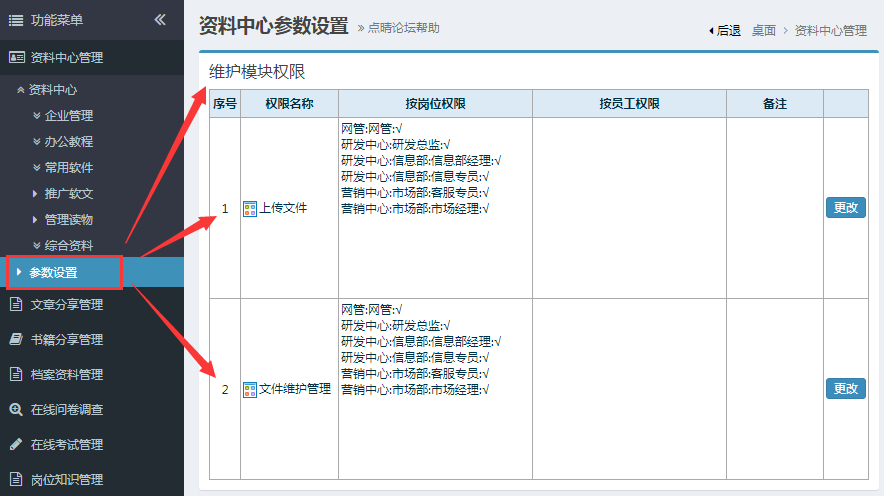
Task: Click the 权限名称 column header
Action: [x=289, y=104]
